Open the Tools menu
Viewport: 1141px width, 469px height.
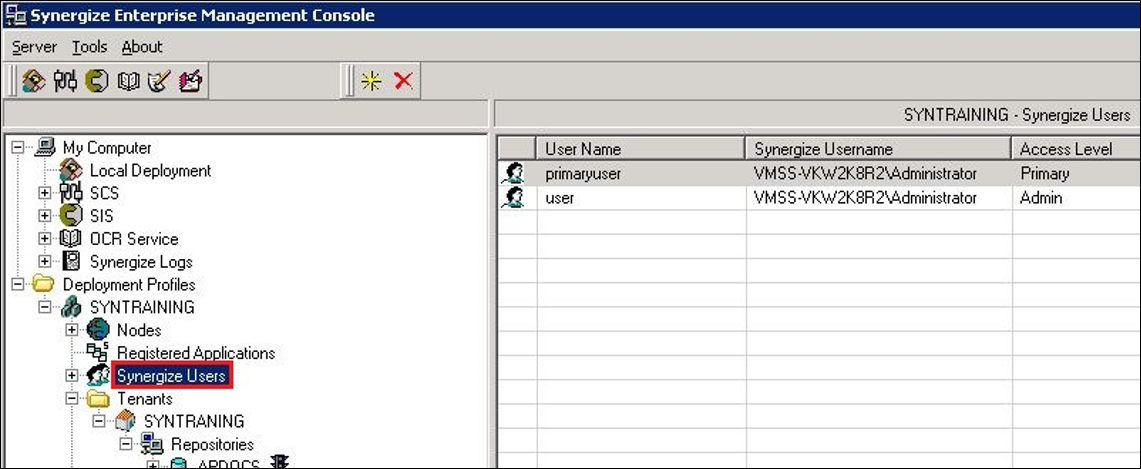[90, 47]
